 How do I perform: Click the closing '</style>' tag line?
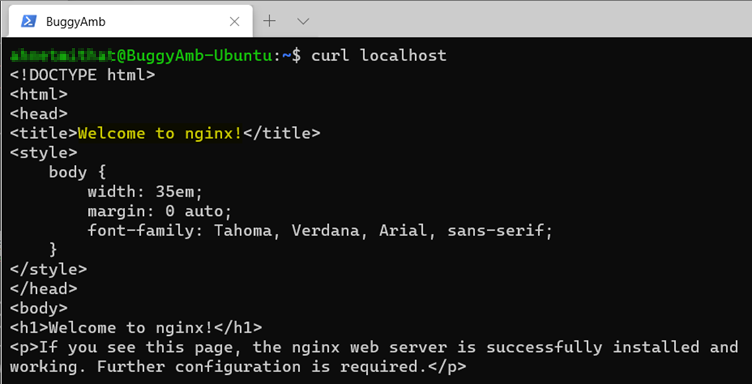(x=48, y=269)
